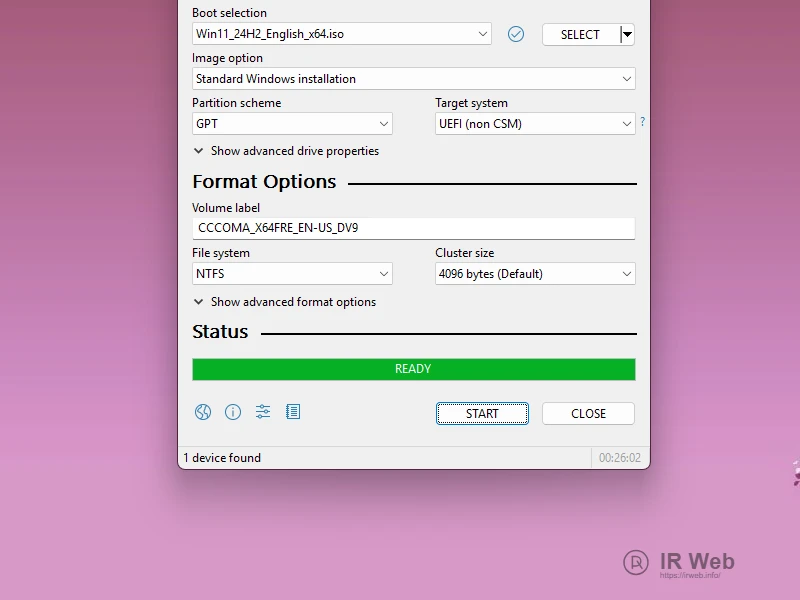
Task: Open the File system dropdown
Action: (x=292, y=273)
